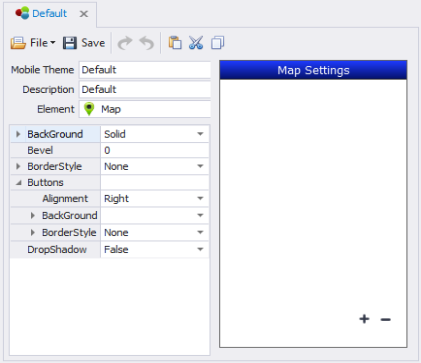Click the Paste clipboard icon
Screen dimensions: 421x363
point(175,43)
